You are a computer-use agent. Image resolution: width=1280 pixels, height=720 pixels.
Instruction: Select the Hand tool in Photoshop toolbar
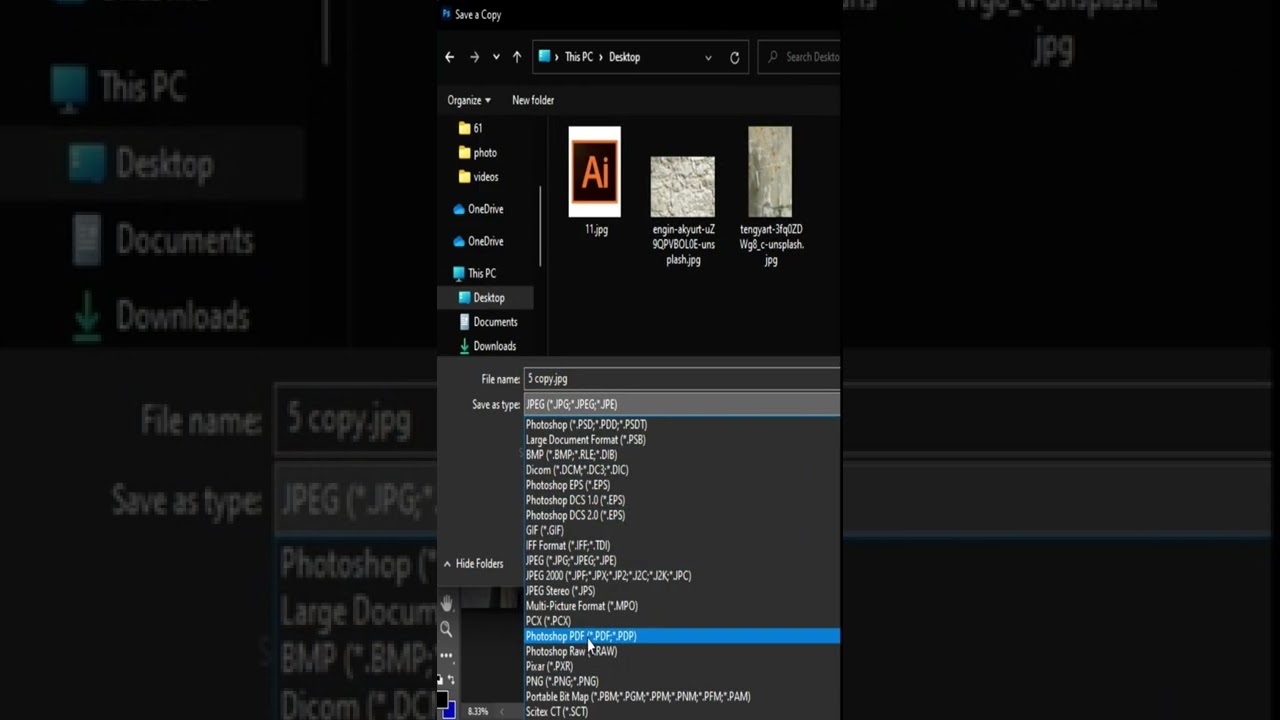[446, 603]
